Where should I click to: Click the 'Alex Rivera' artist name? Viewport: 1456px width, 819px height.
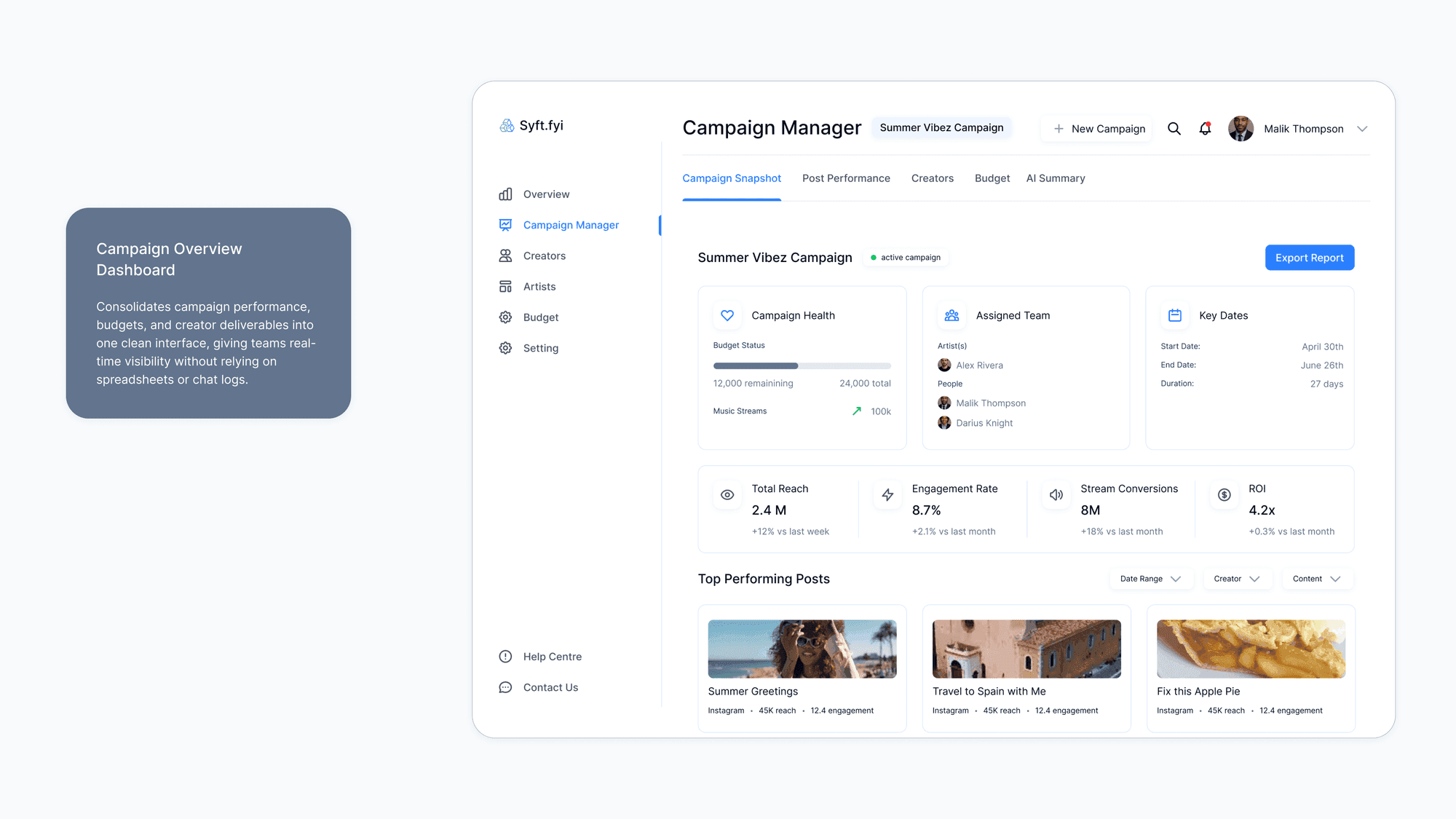[x=979, y=365]
